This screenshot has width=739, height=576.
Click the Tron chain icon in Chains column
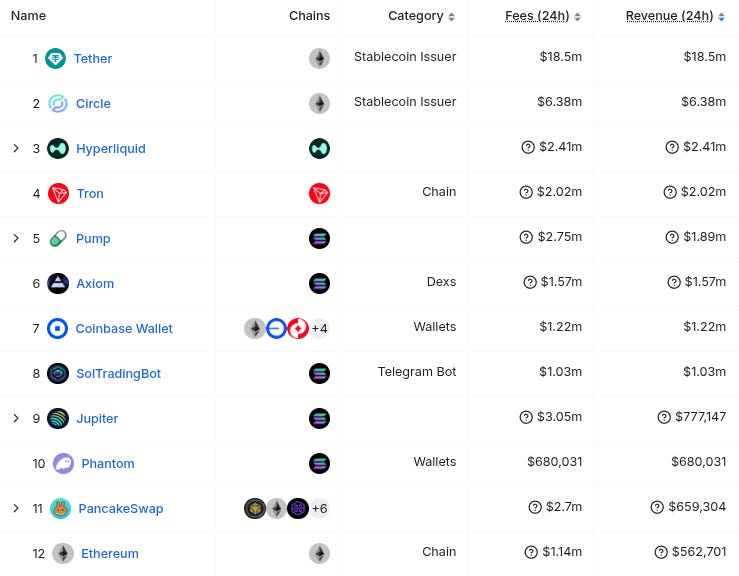click(x=320, y=194)
